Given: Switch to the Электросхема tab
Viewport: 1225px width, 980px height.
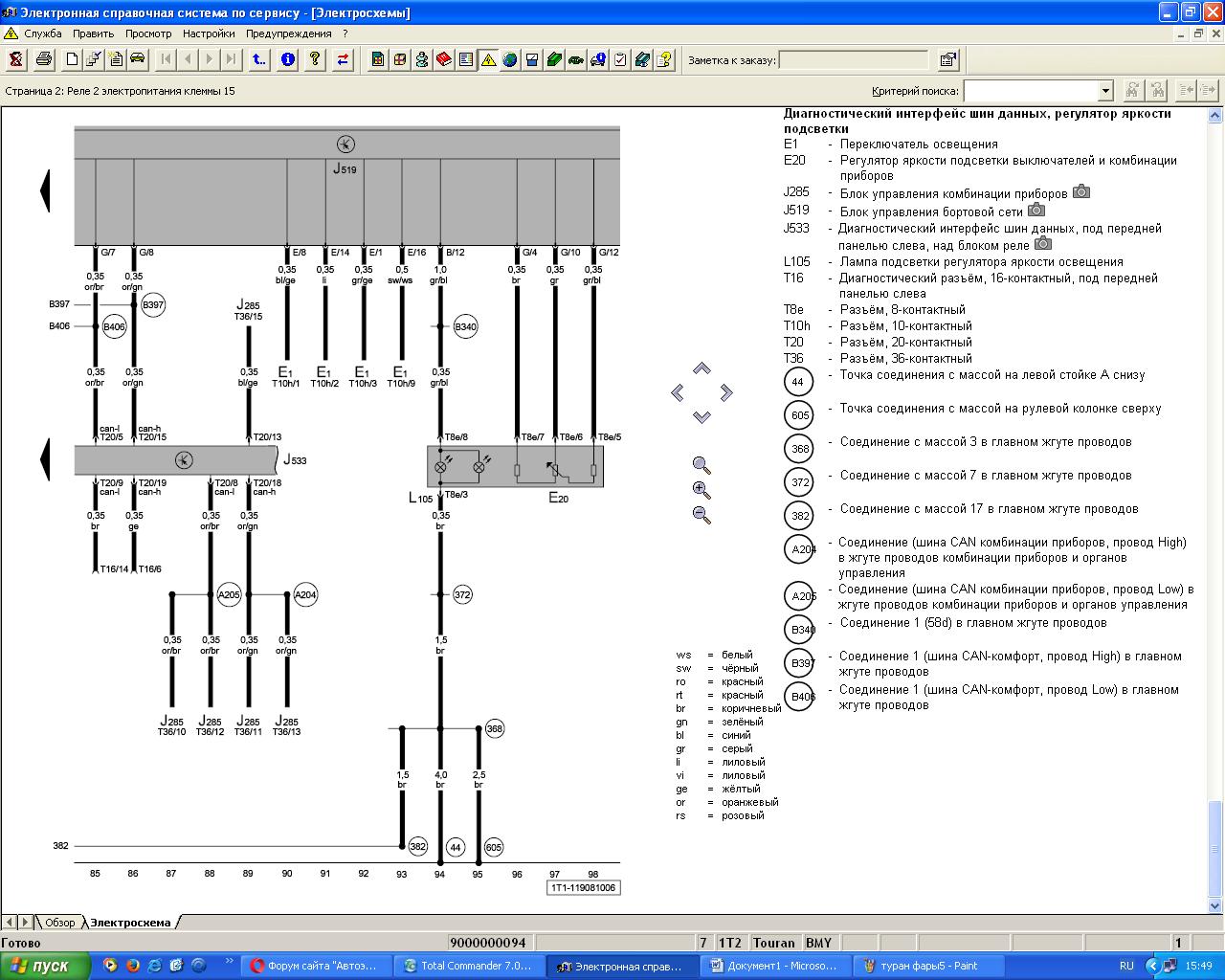Looking at the screenshot, I should pos(130,923).
